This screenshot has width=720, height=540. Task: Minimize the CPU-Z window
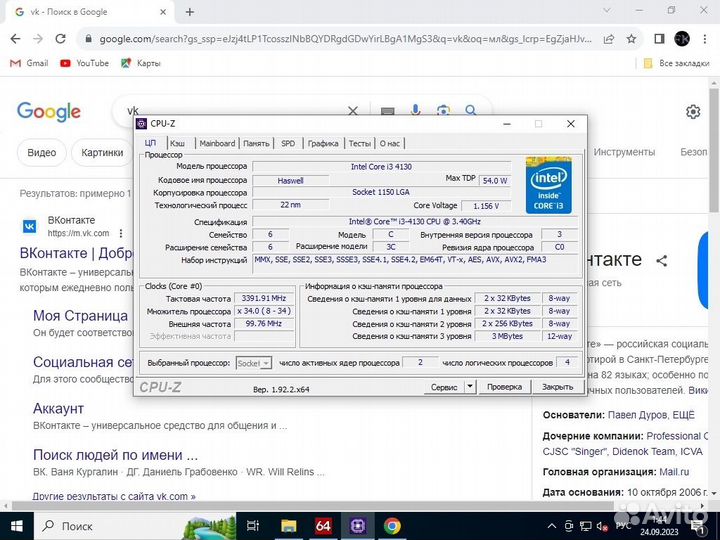(x=507, y=124)
